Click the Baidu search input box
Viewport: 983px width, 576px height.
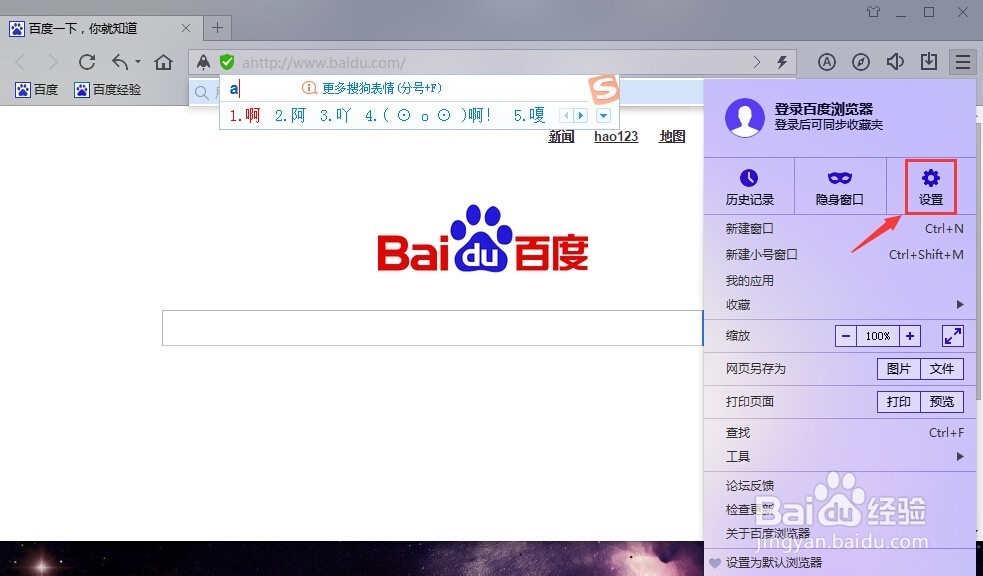(x=433, y=328)
